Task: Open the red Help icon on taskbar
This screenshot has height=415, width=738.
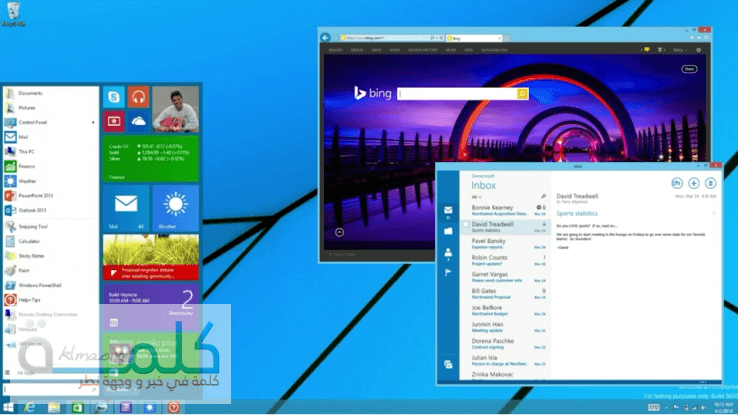Action: (x=174, y=407)
